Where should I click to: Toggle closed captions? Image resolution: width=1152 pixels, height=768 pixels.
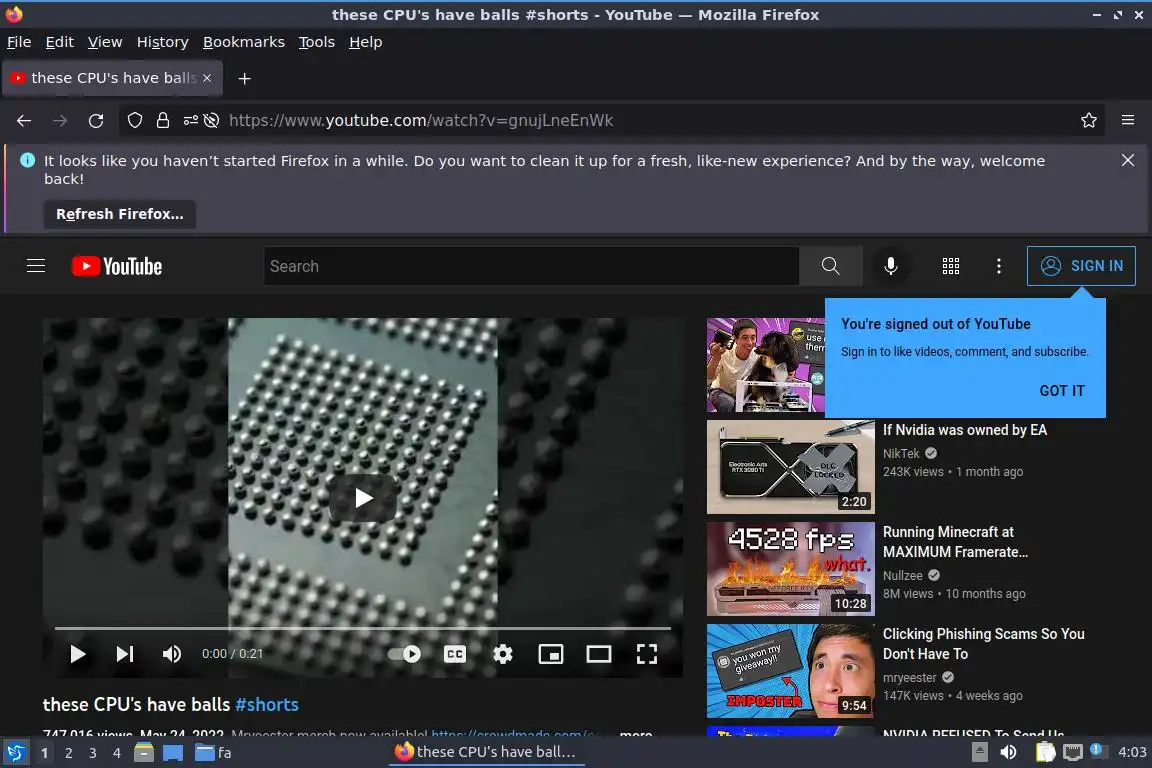point(455,654)
